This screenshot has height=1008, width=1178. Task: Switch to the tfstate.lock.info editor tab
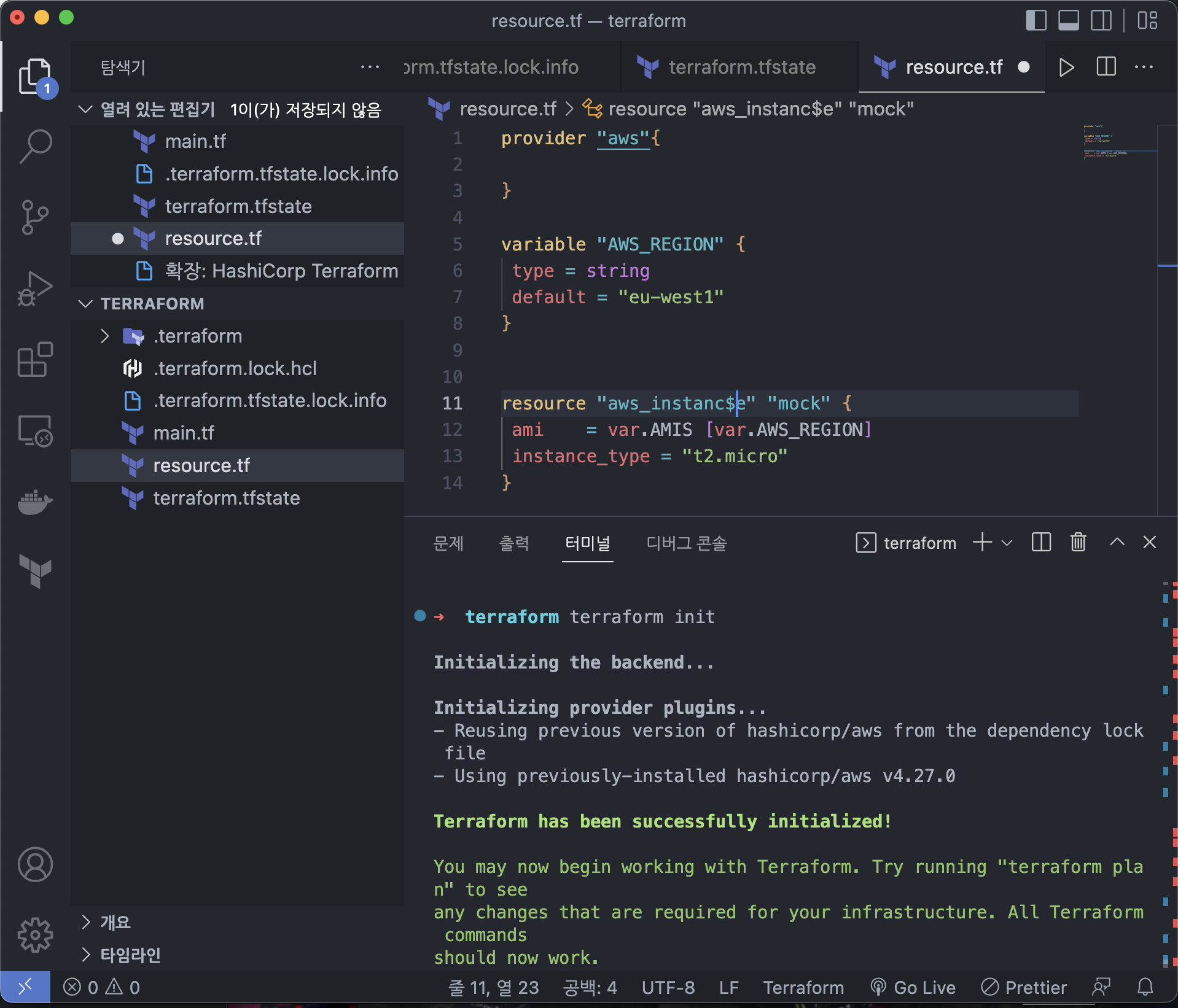tap(512, 67)
